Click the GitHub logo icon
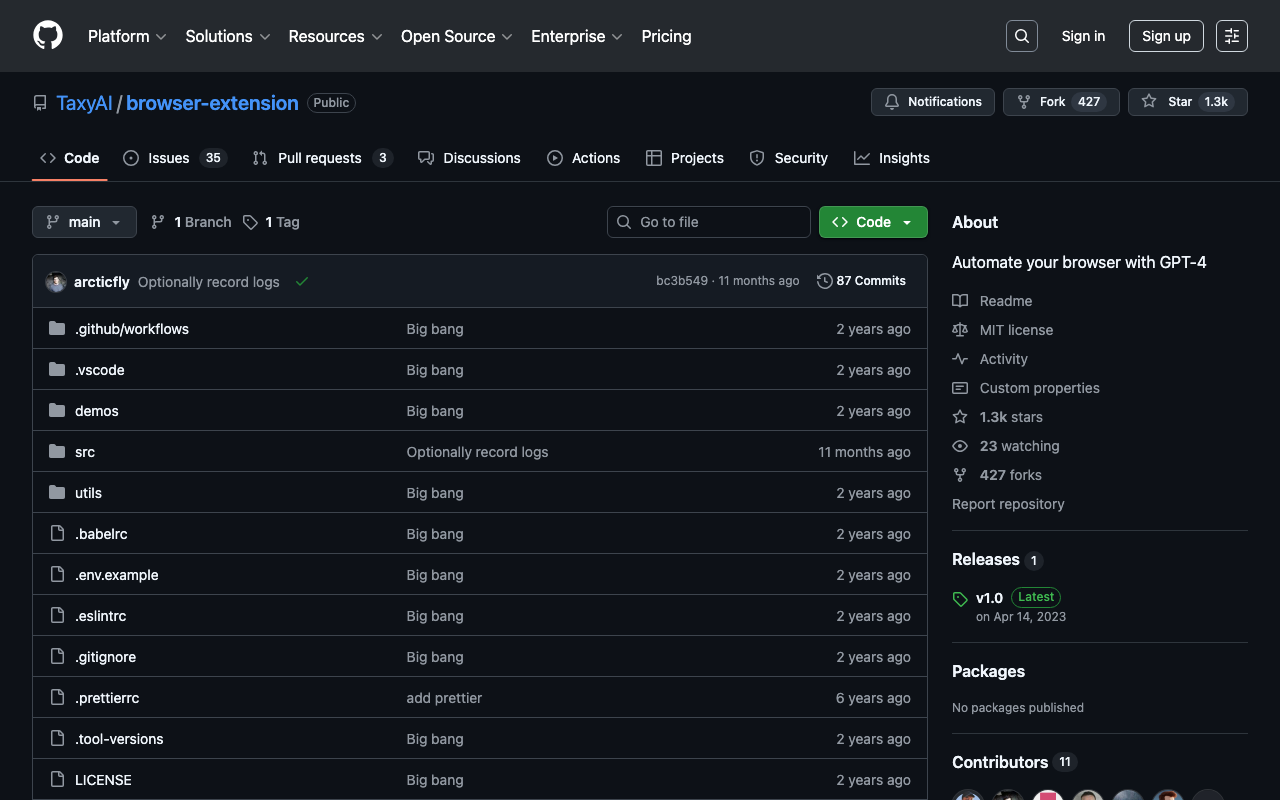 [48, 36]
